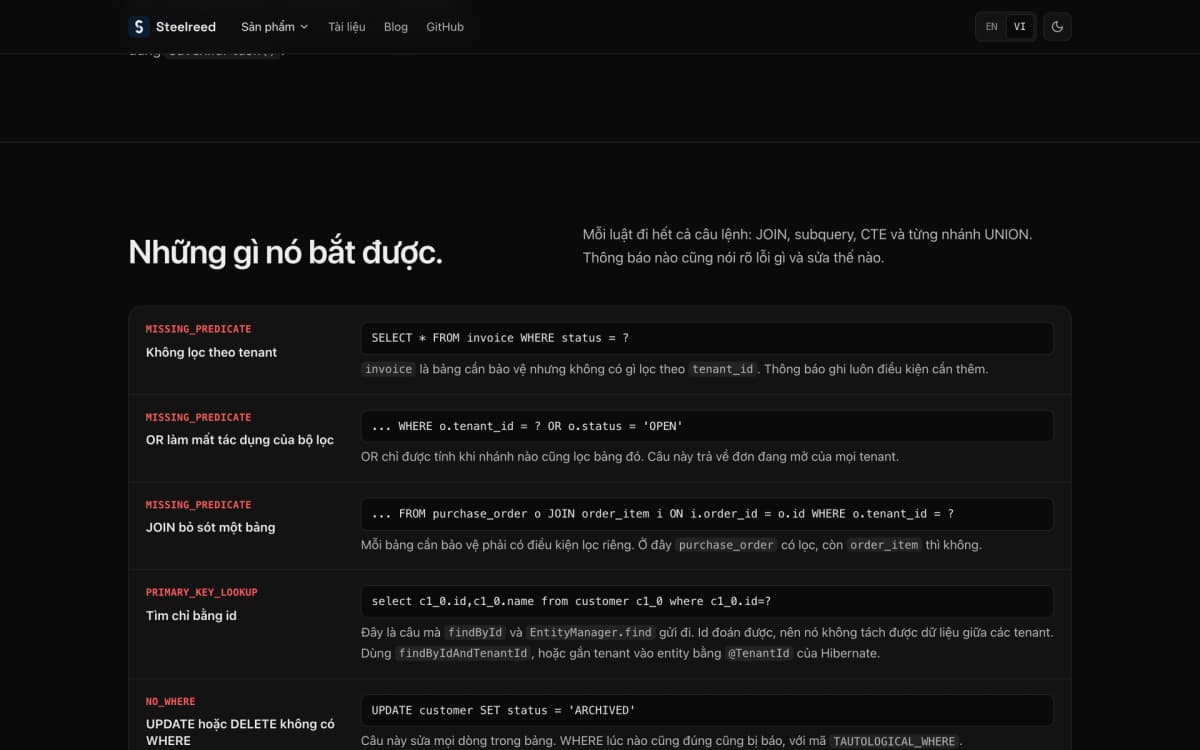Viewport: 1200px width, 750px height.
Task: Click heading Những gì nó bắt được
Action: [x=286, y=252]
